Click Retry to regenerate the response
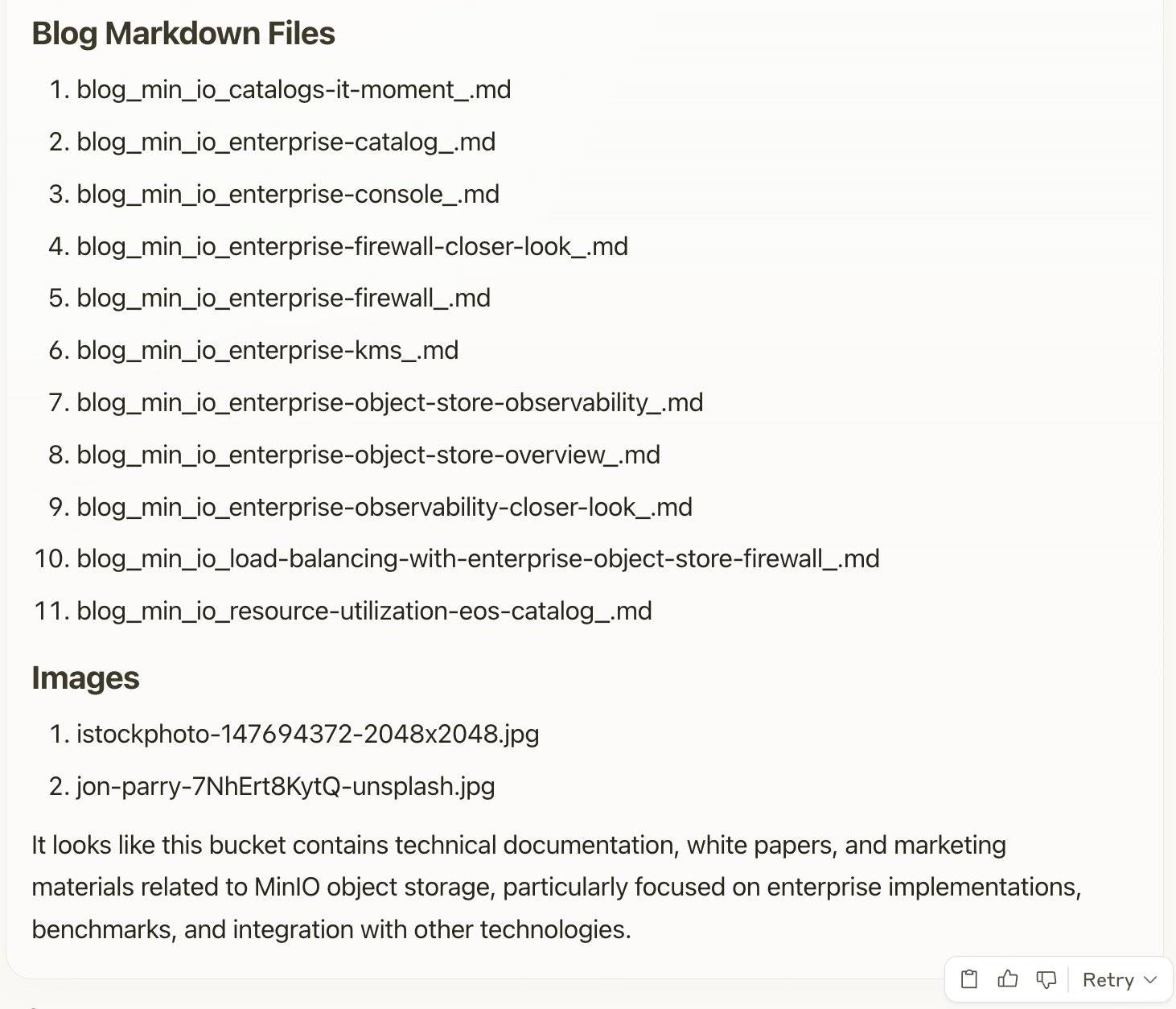Screen dimensions: 1176x1009 pyautogui.click(x=1110, y=978)
